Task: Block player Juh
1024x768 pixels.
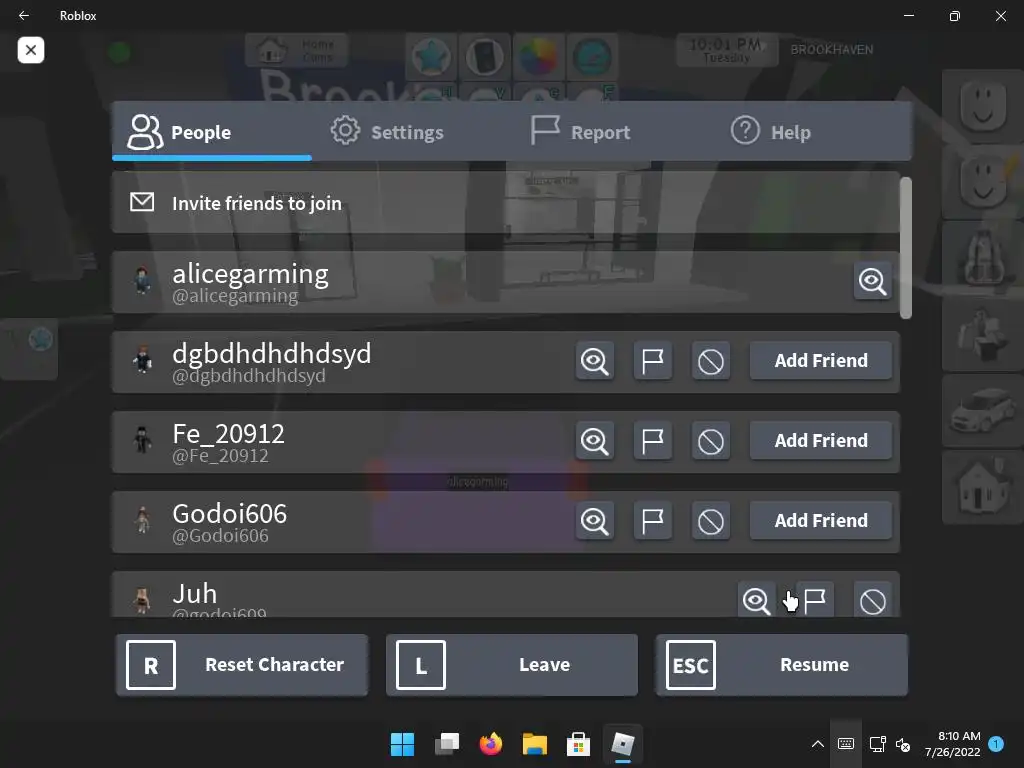Action: click(x=872, y=600)
